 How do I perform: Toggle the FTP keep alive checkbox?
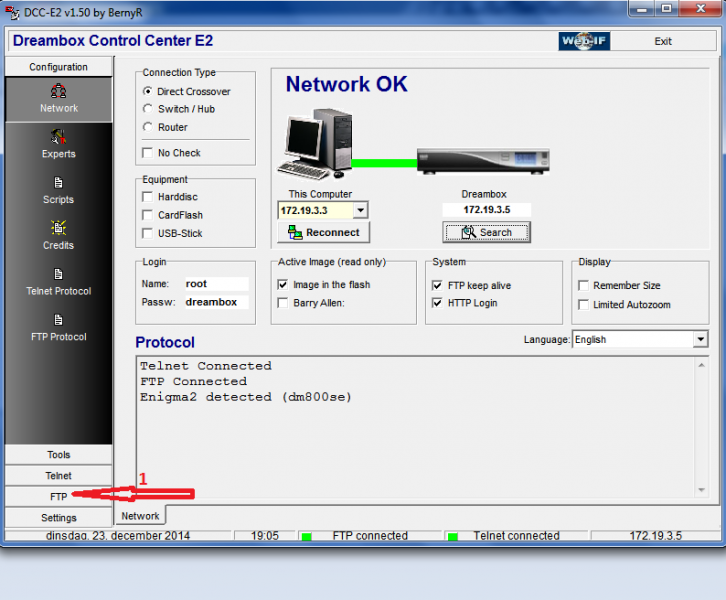coord(438,285)
